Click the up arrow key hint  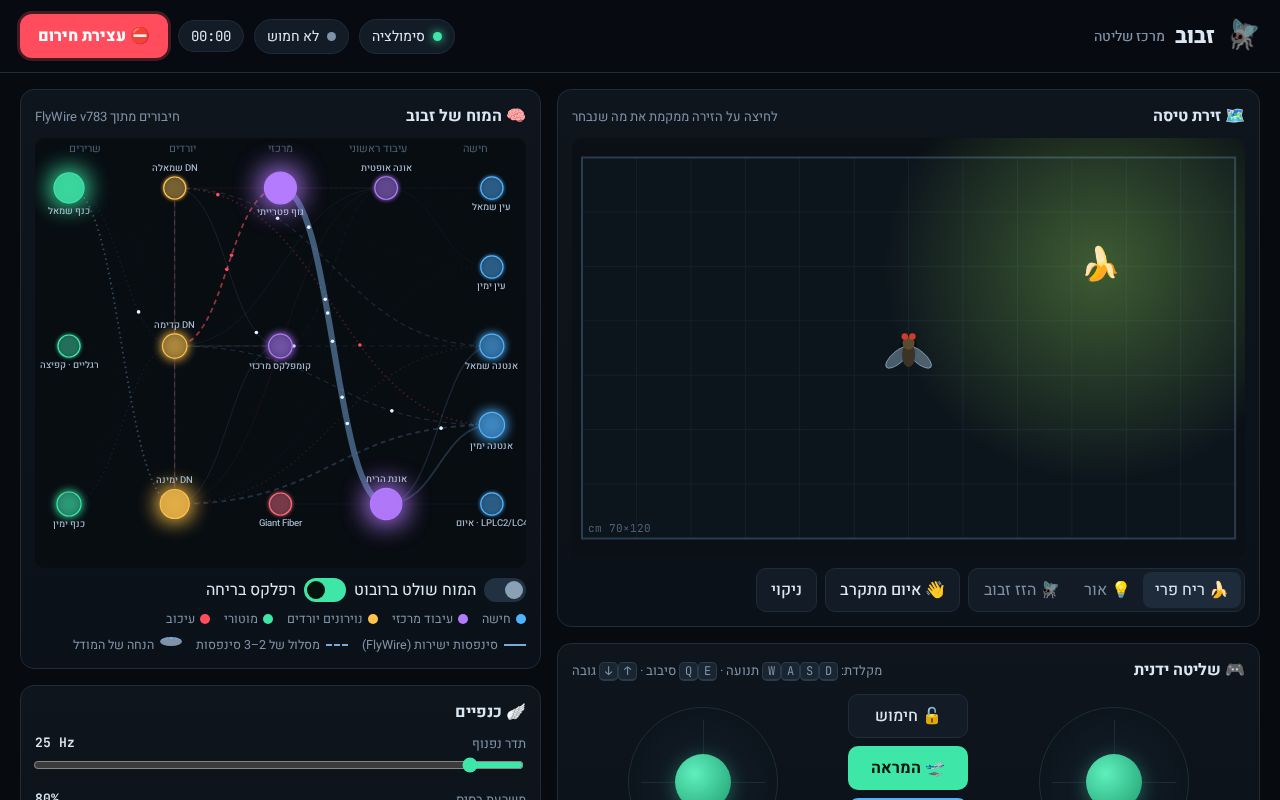[627, 671]
